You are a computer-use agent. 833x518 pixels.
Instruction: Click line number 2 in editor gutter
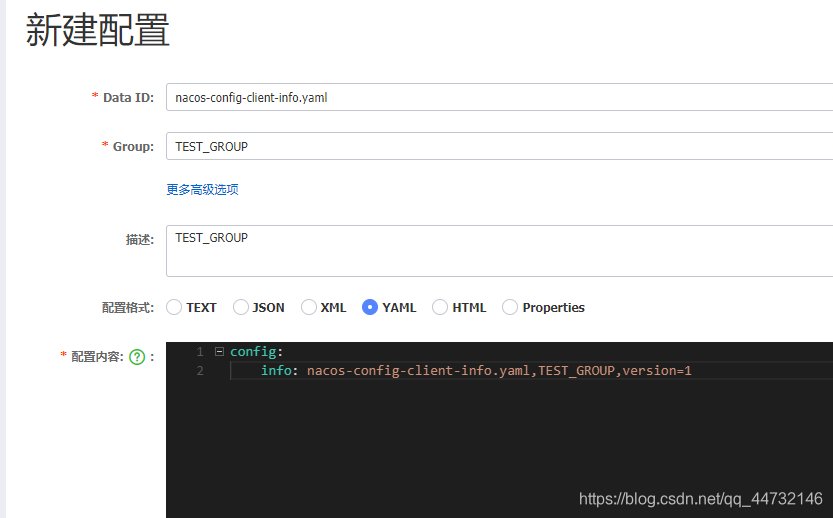[200, 370]
